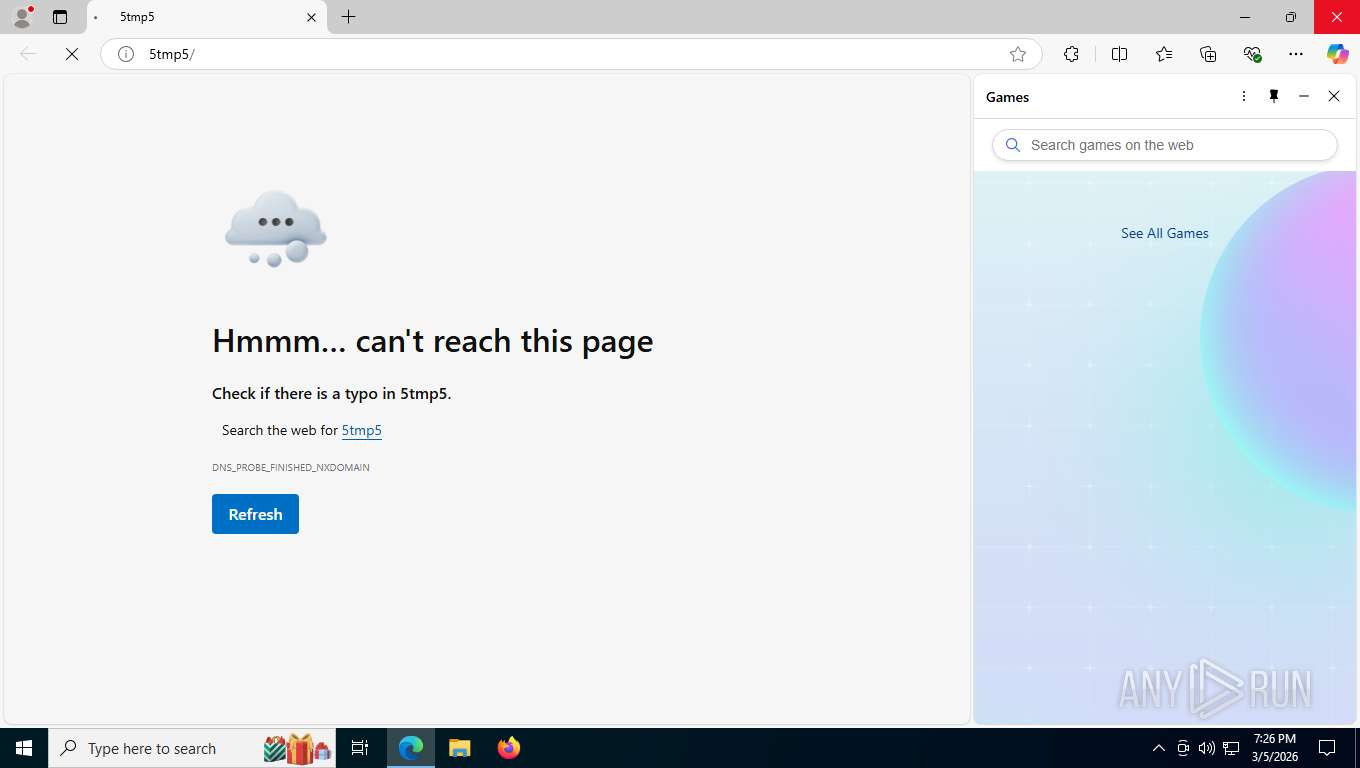Select the 5tmp5 browser tab
1360x768 pixels.
pos(207,17)
